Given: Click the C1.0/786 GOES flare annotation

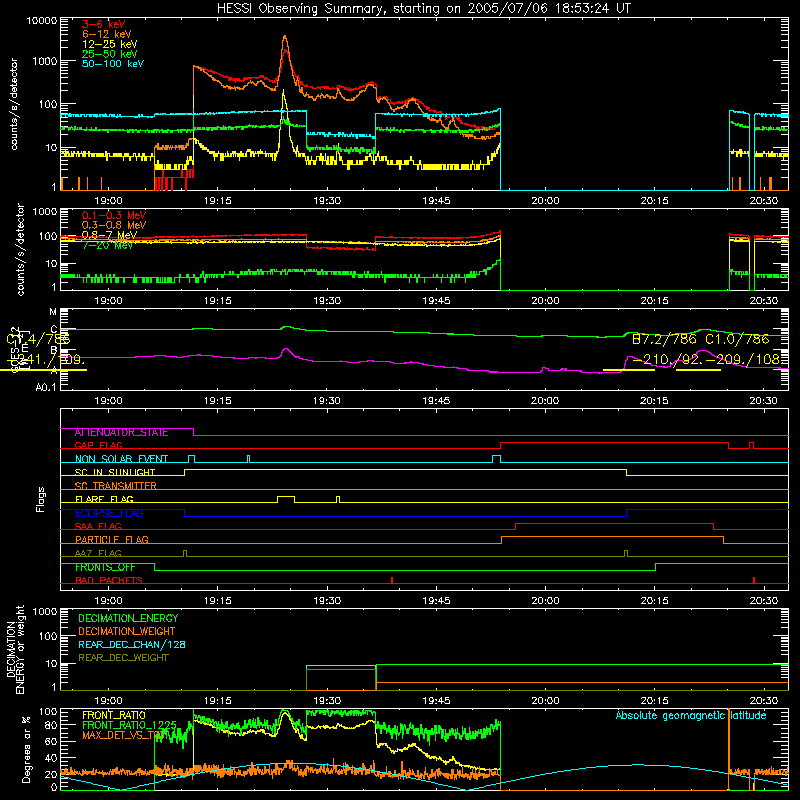Looking at the screenshot, I should tap(737, 339).
